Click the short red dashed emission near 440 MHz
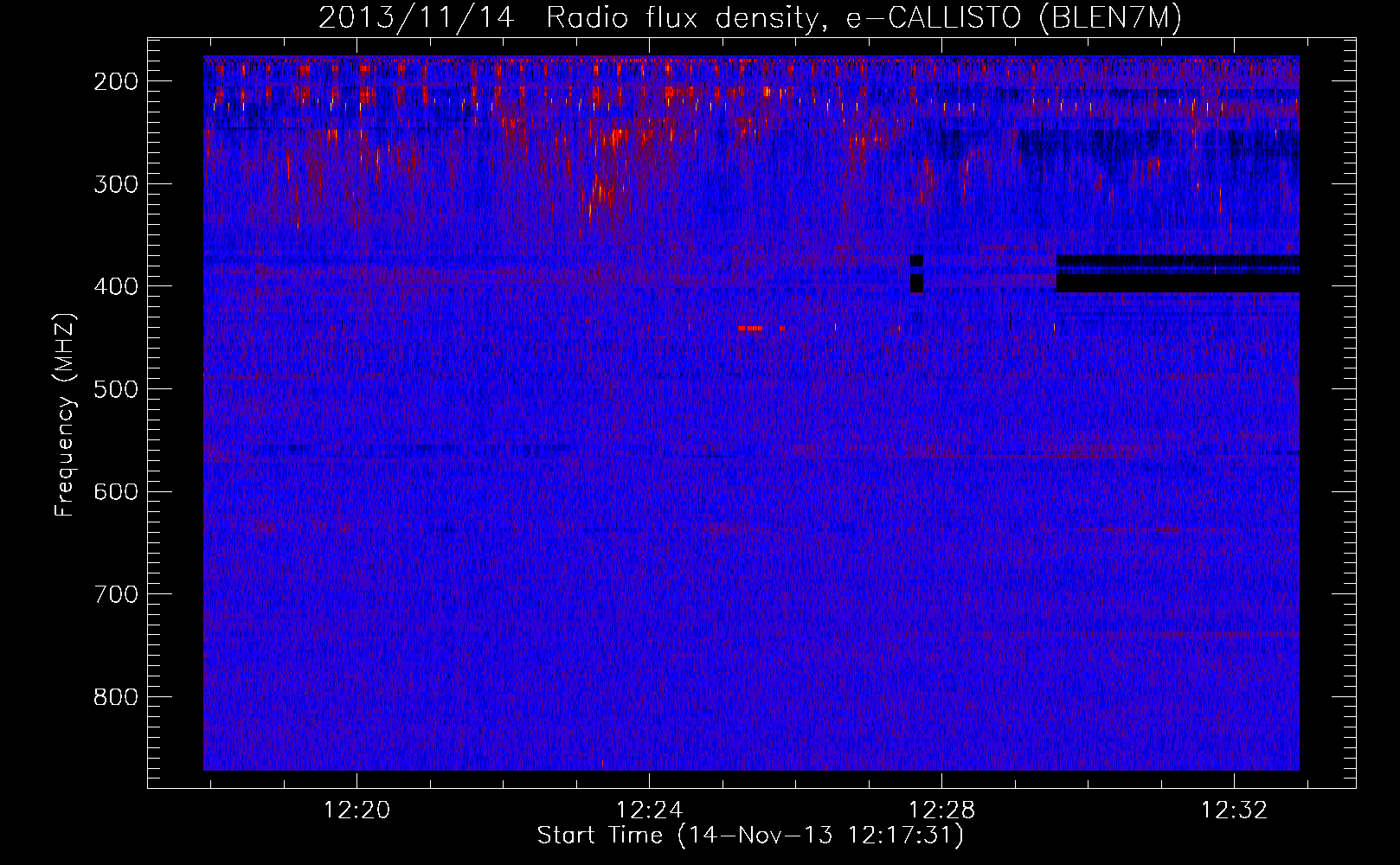The image size is (1400, 865). click(751, 329)
